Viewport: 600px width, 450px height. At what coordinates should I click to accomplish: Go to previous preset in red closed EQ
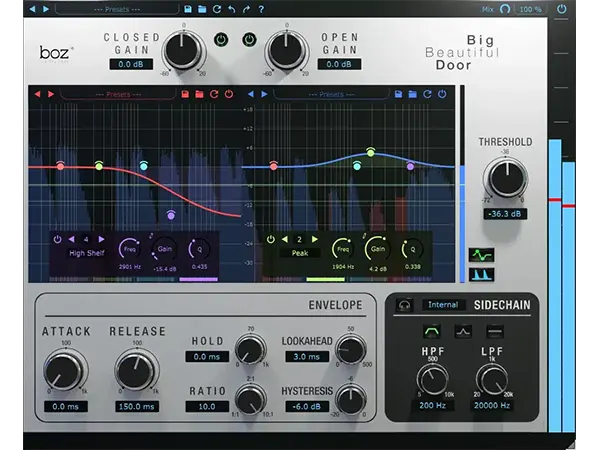tap(38, 94)
